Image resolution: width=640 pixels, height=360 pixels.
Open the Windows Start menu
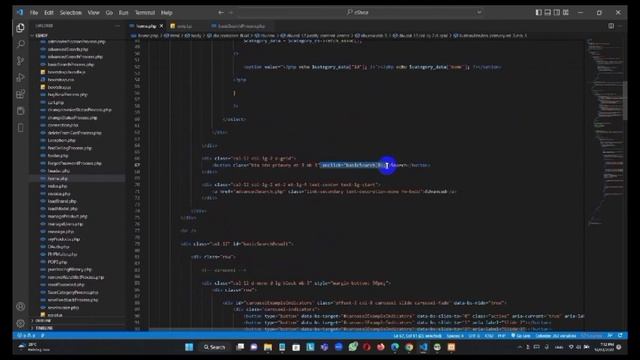pyautogui.click(x=189, y=347)
